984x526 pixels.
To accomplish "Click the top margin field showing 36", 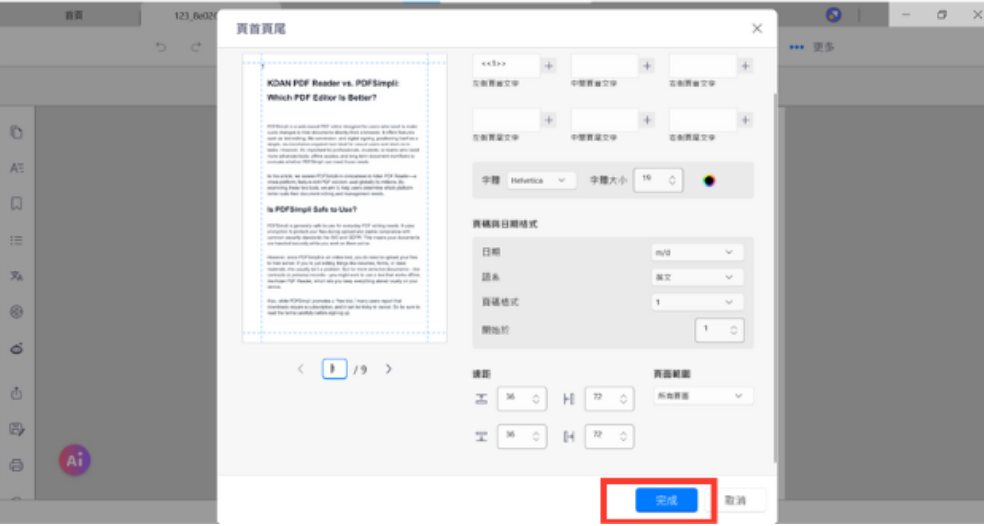I will [521, 399].
